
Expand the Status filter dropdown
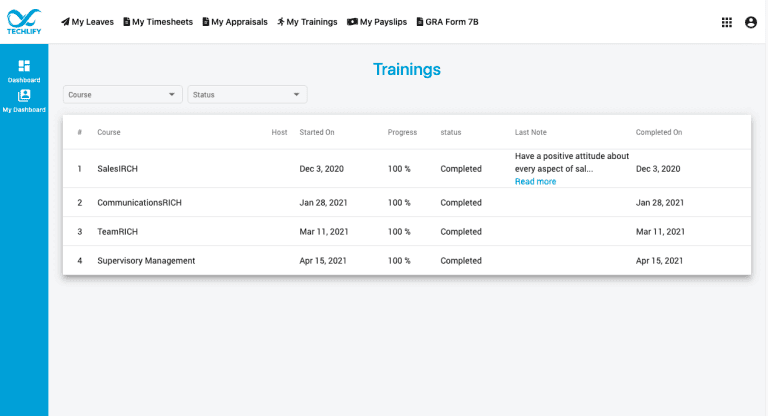click(x=247, y=95)
